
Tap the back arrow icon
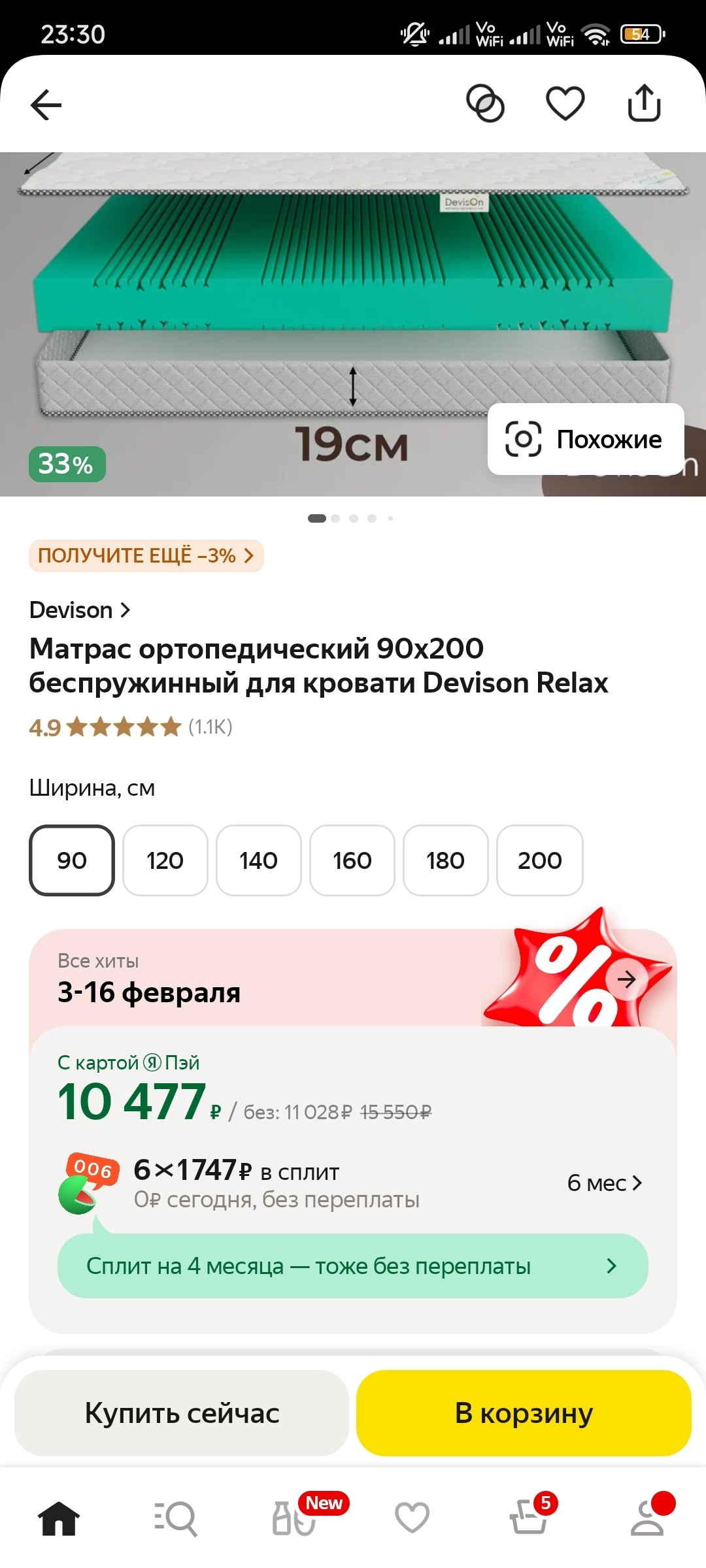[x=46, y=105]
